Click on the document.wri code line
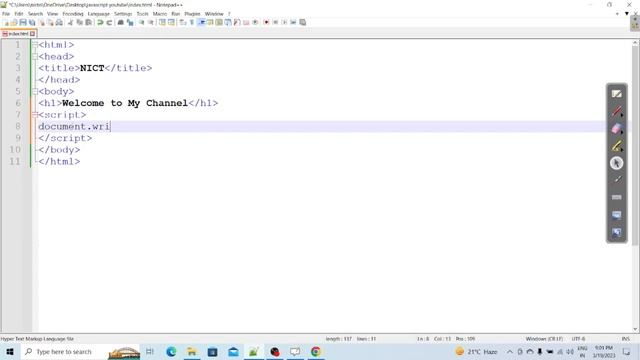This screenshot has height=360, width=640. [74, 127]
